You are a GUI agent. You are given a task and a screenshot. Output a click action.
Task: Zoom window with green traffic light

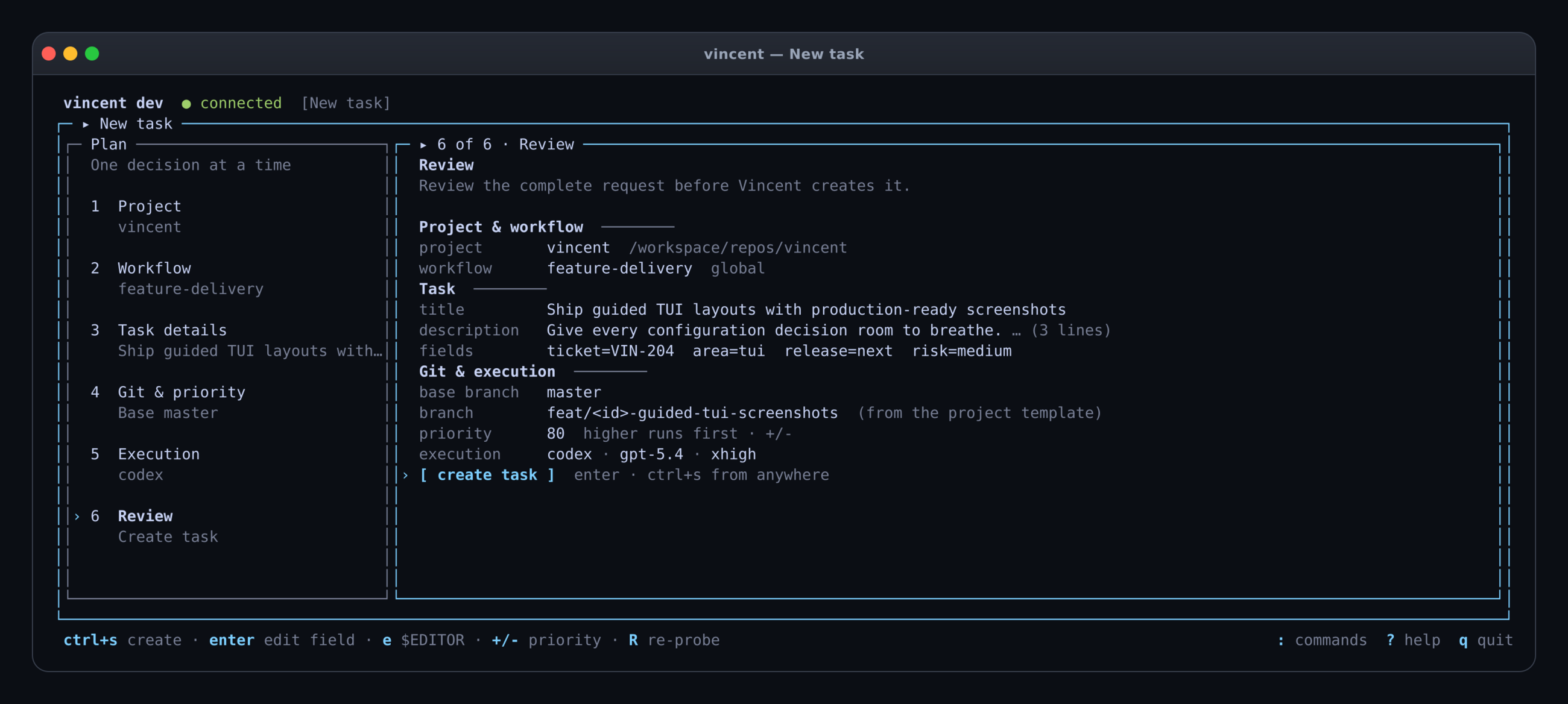92,54
